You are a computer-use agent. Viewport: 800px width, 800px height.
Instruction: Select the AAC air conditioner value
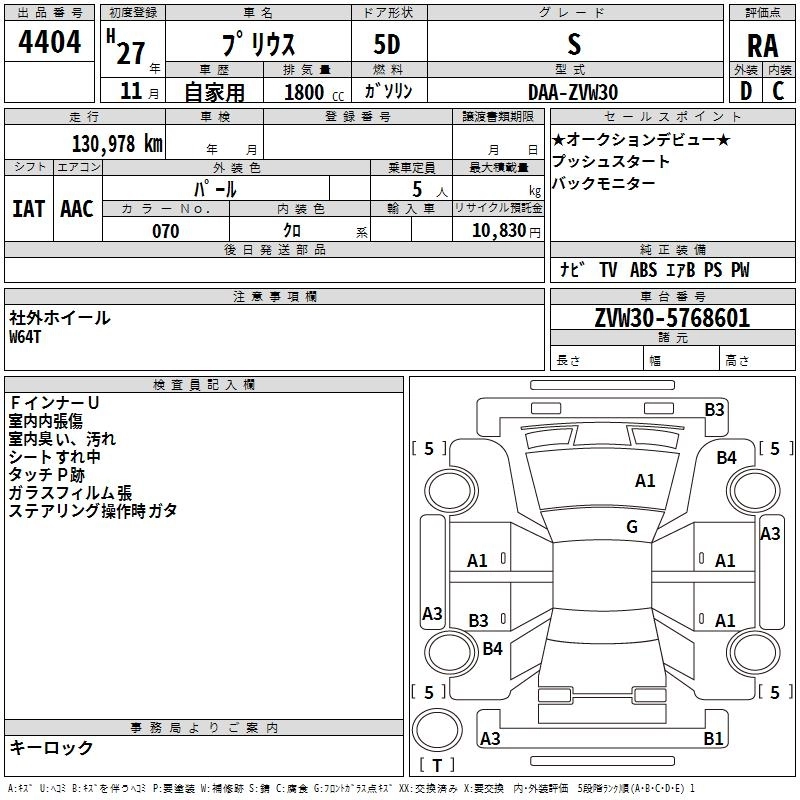coord(76,209)
